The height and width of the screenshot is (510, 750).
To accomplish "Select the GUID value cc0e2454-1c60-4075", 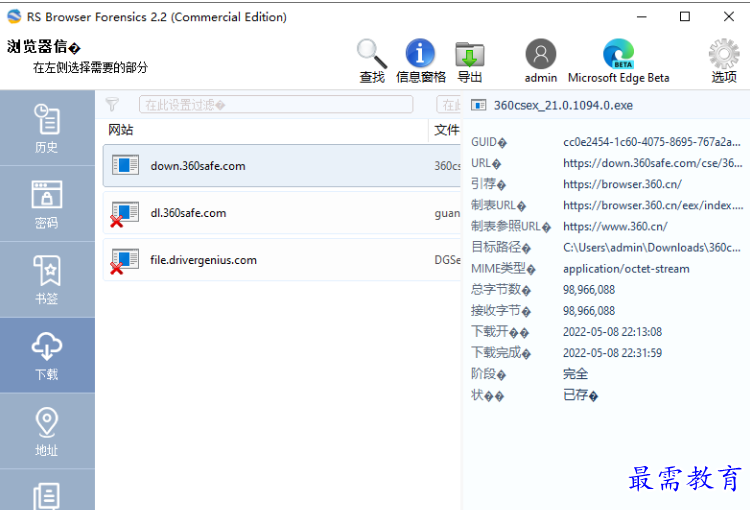I will tap(651, 142).
